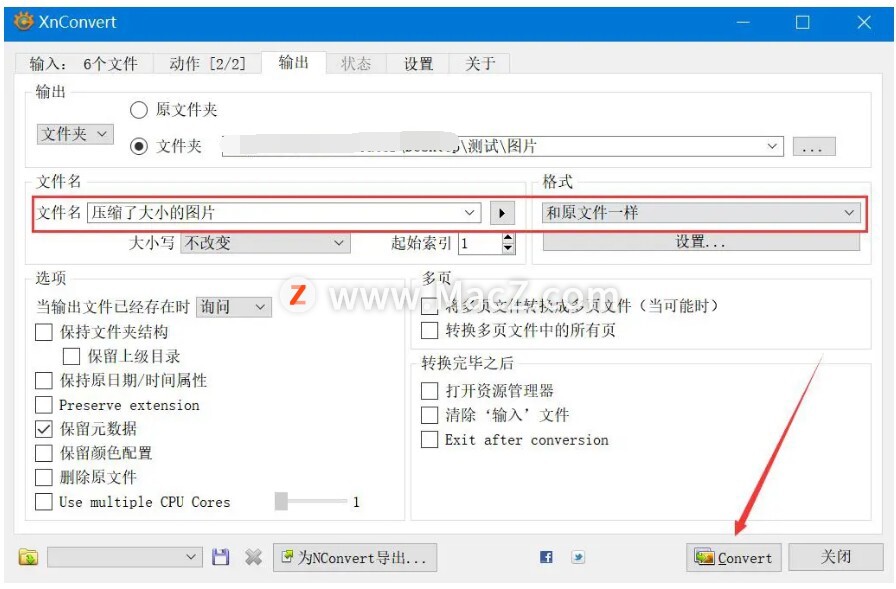896x589 pixels.
Task: Select the 原文件夹 radio button
Action: pyautogui.click(x=139, y=110)
